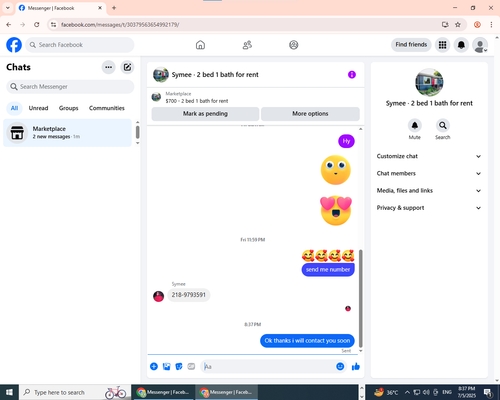This screenshot has height=400, width=500.
Task: Click Find friends button
Action: [x=411, y=45]
